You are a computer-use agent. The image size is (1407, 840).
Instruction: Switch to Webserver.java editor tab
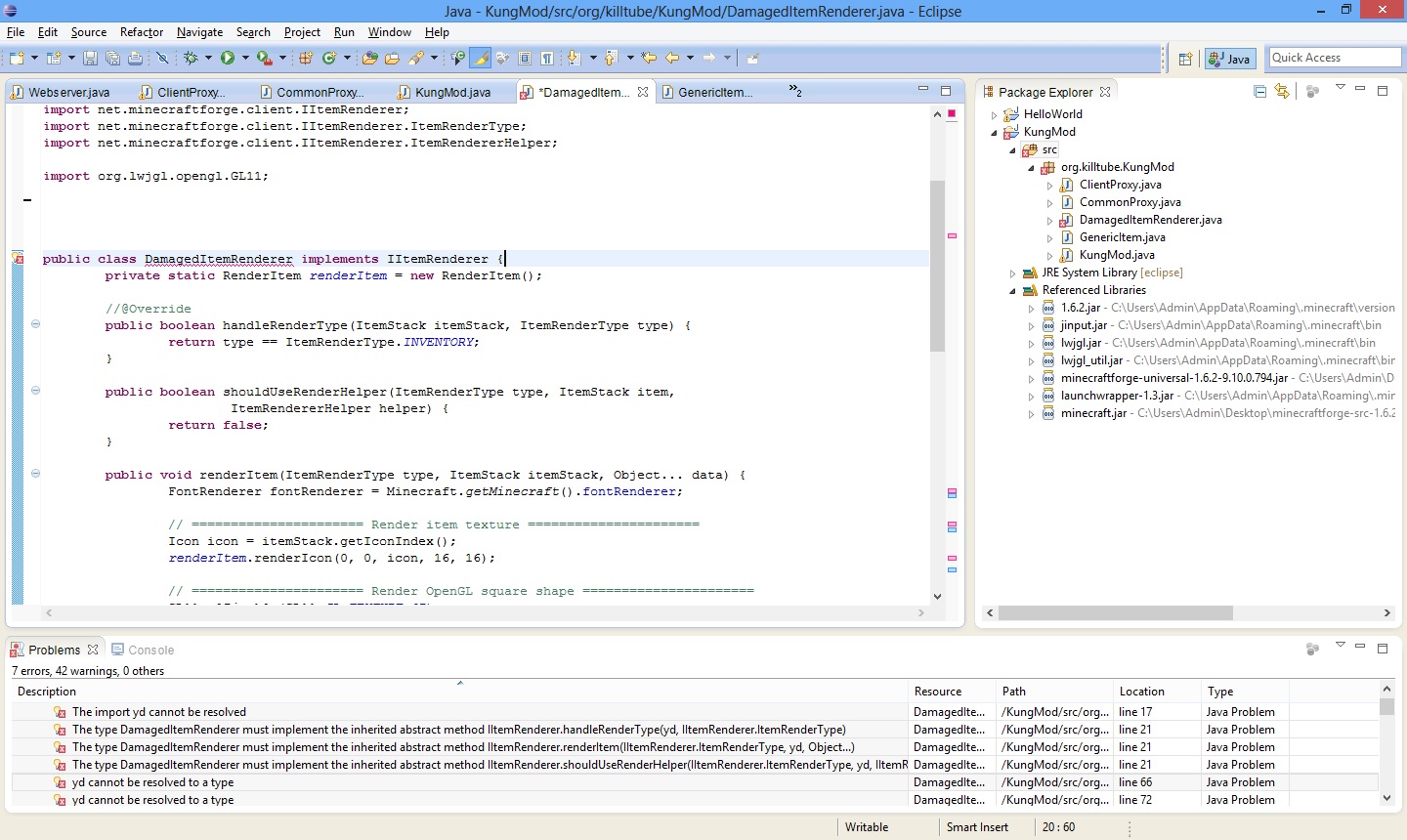click(61, 92)
